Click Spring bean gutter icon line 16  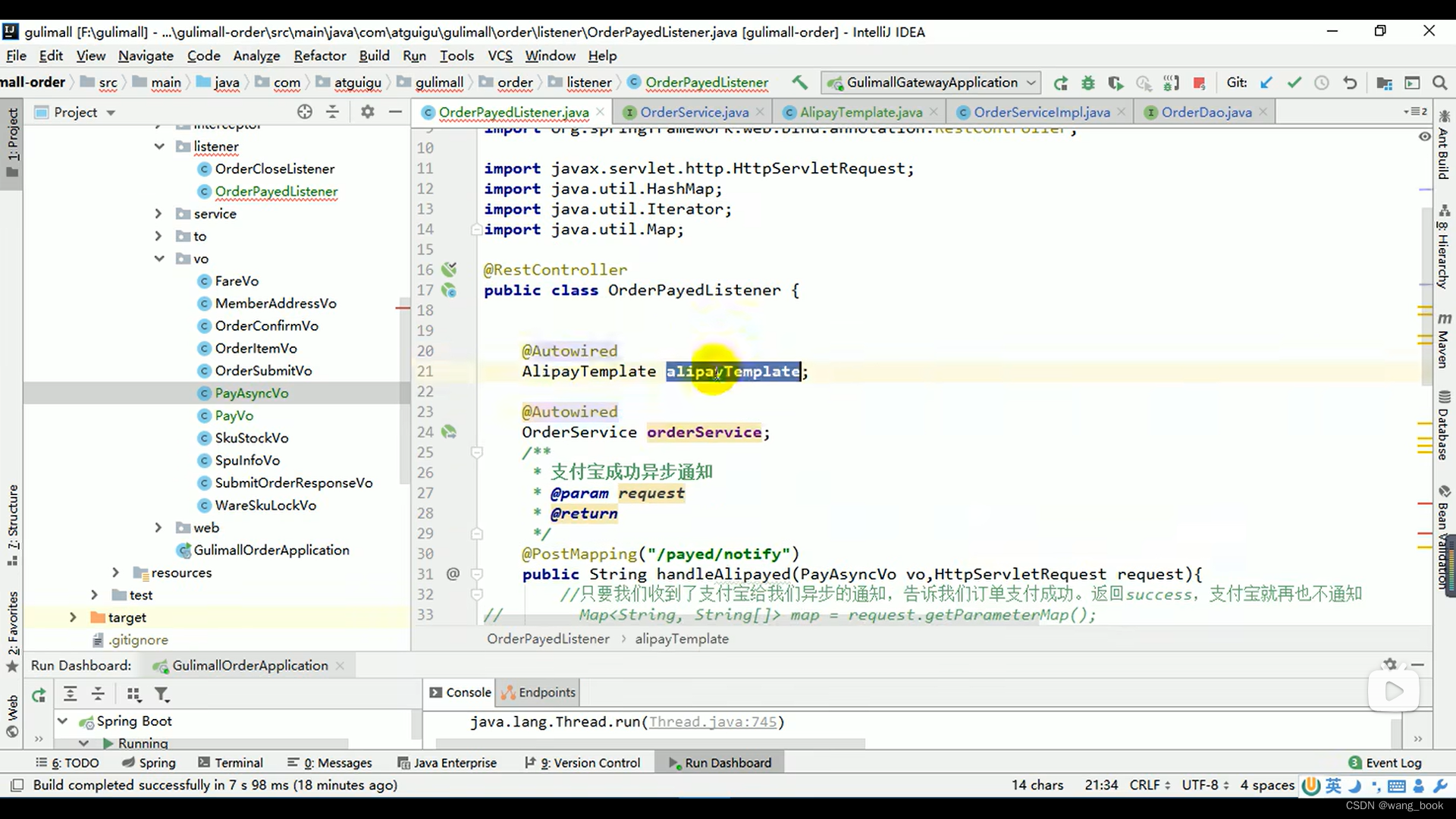tap(450, 269)
